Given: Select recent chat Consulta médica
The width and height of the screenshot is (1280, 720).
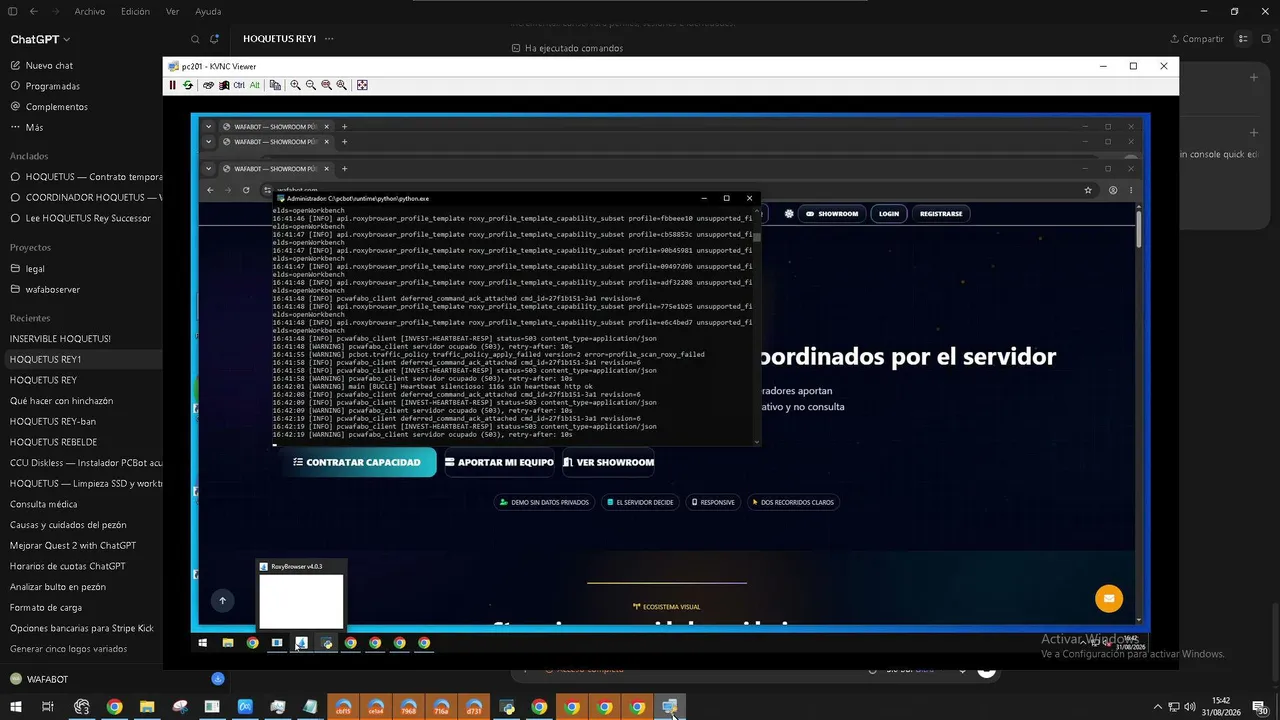Looking at the screenshot, I should 82,504.
